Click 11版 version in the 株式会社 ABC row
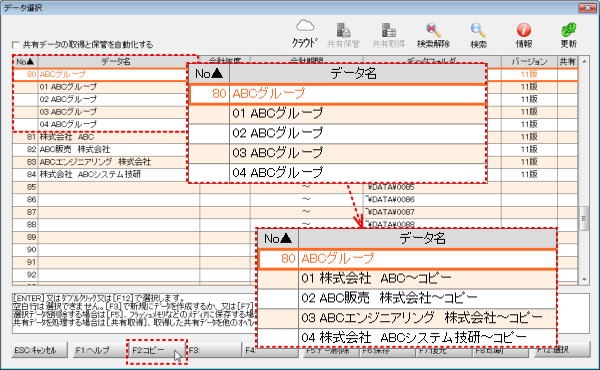600x370 pixels. click(x=529, y=137)
